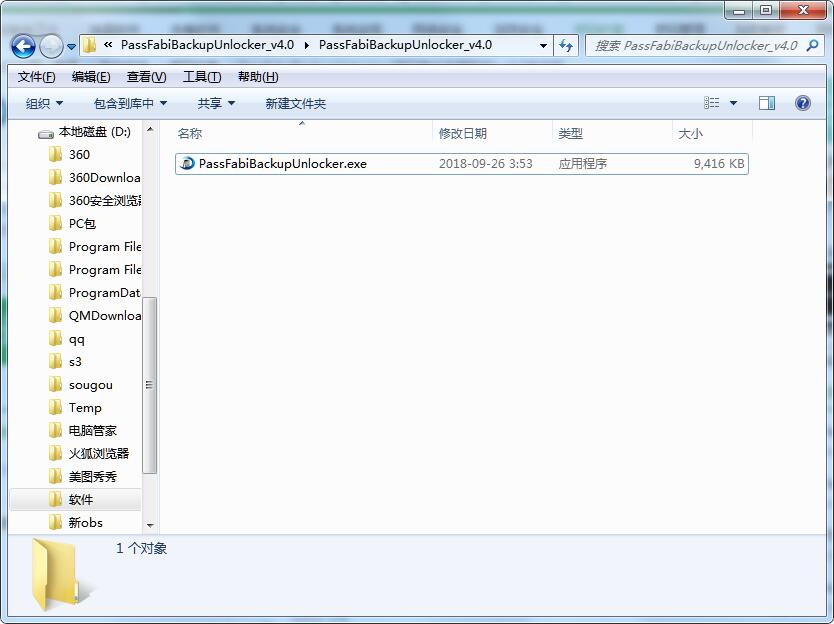Screen dimensions: 834x624
Task: Sort by the 类型 column header
Action: click(612, 134)
